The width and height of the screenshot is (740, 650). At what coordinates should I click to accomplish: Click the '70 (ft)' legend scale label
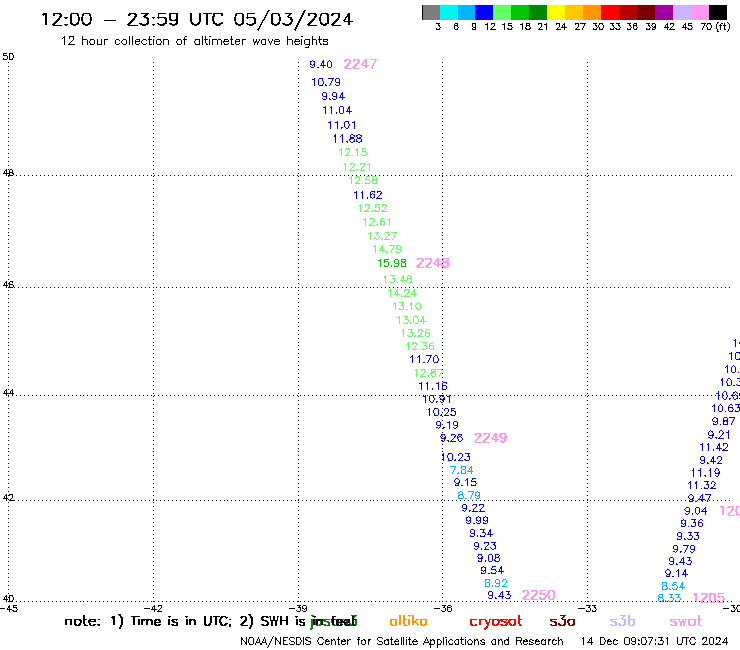(715, 27)
